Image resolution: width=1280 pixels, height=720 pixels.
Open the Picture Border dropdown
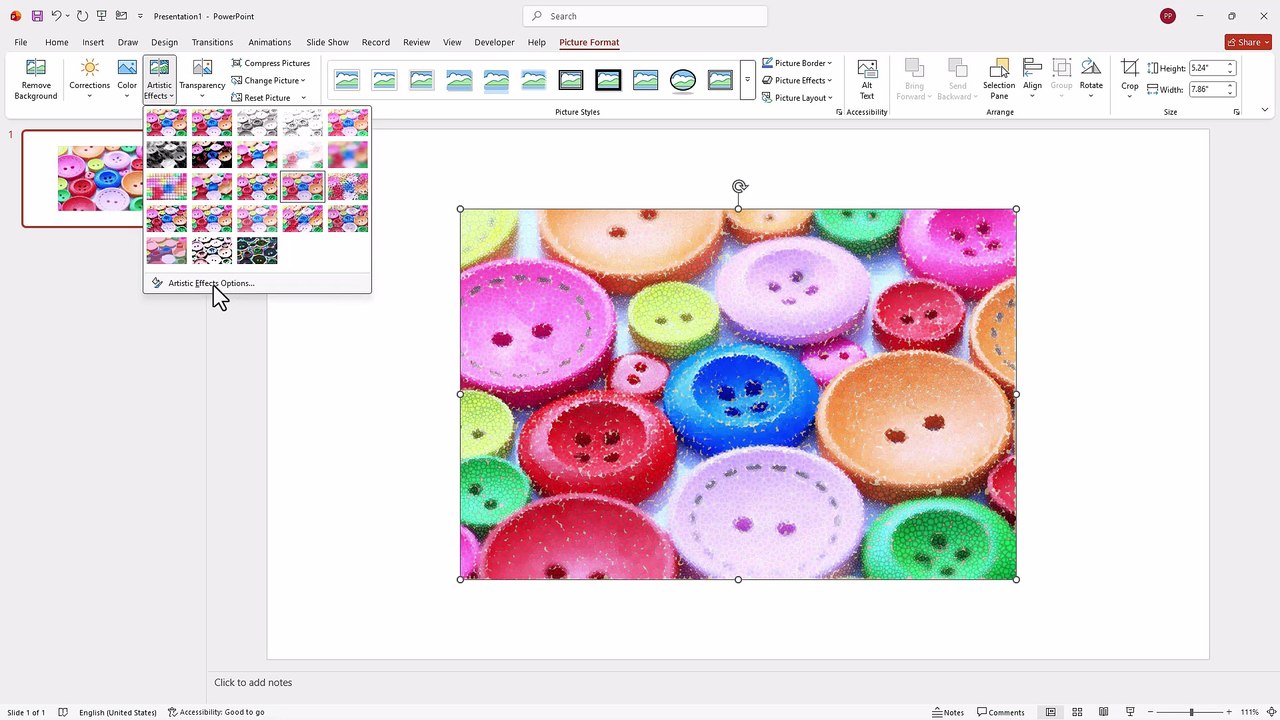click(x=796, y=63)
